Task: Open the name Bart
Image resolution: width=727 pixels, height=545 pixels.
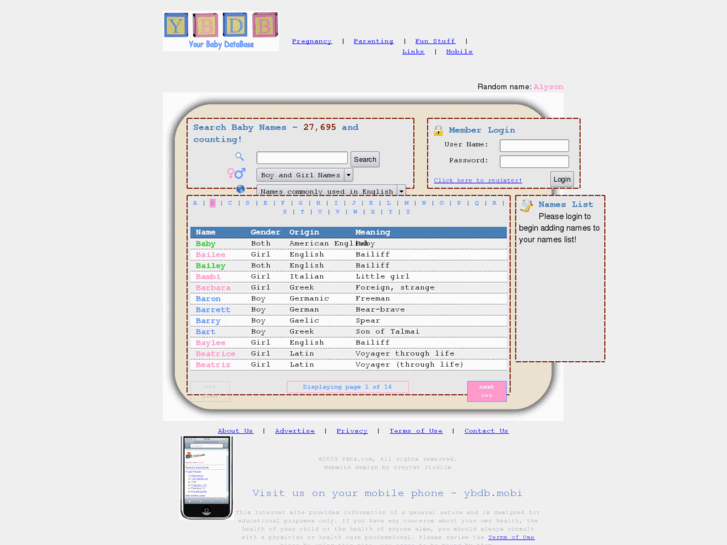Action: point(205,332)
